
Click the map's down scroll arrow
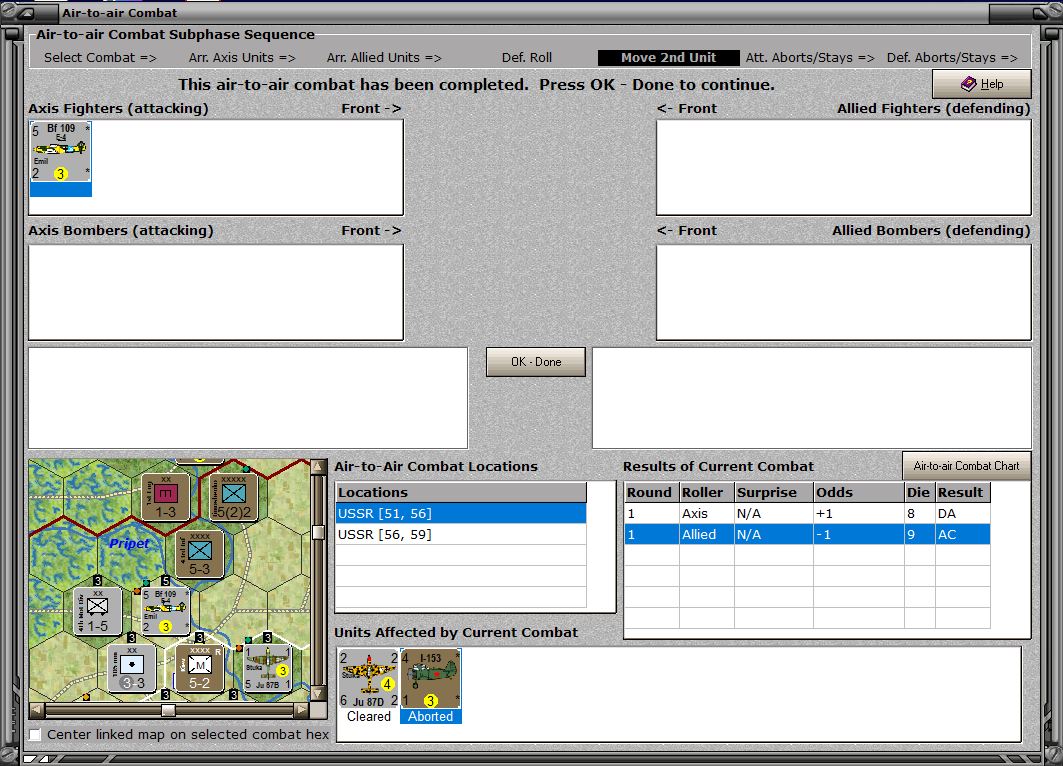click(318, 693)
